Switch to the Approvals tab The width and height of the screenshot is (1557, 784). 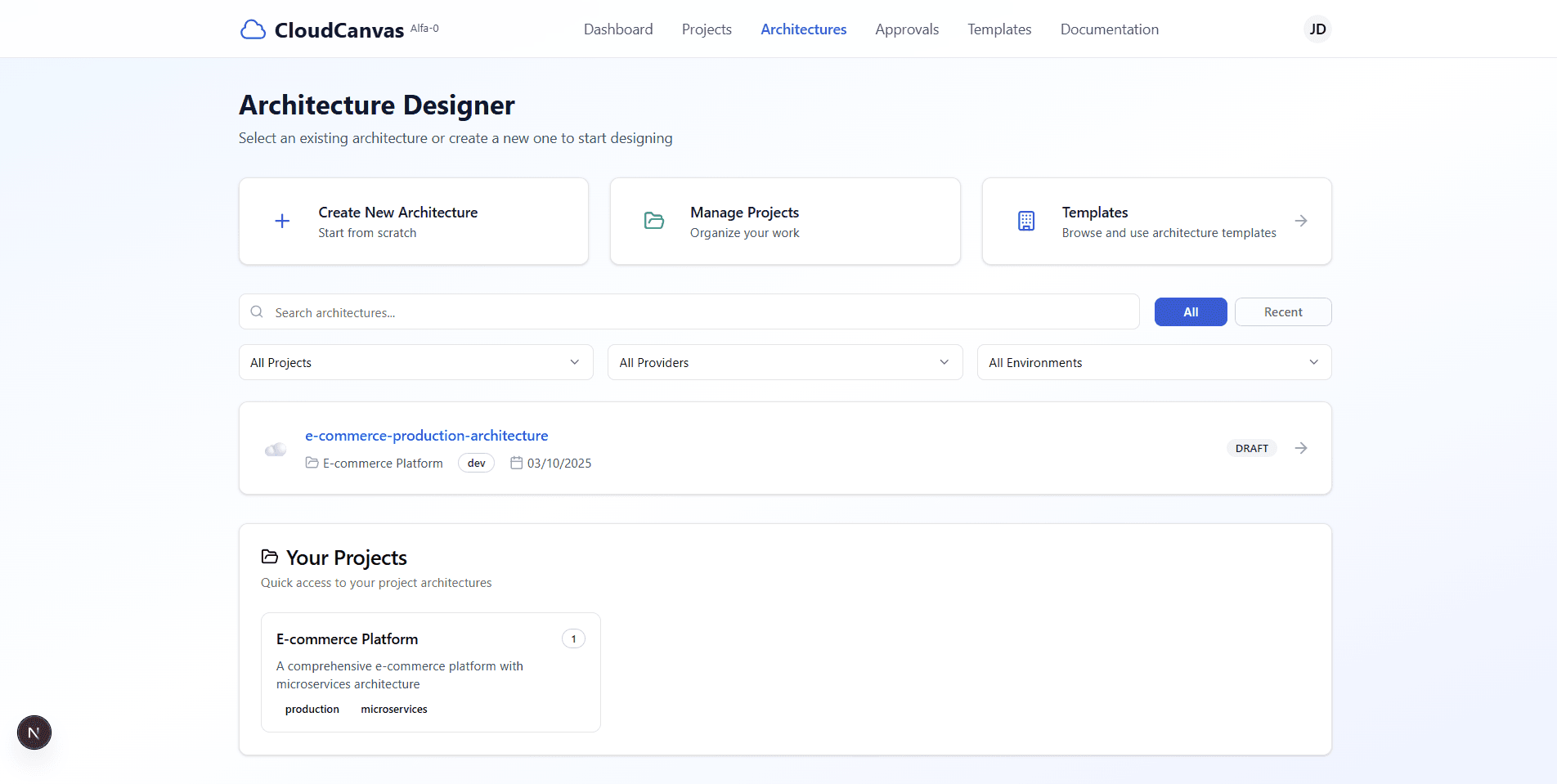(906, 29)
